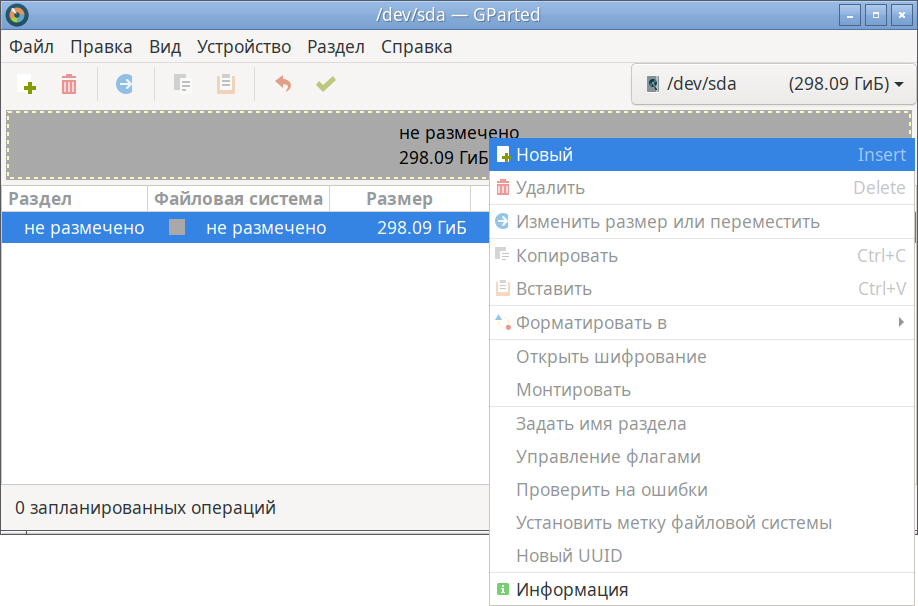This screenshot has height=606, width=918.
Task: Maximize the GParted window
Action: [876, 15]
